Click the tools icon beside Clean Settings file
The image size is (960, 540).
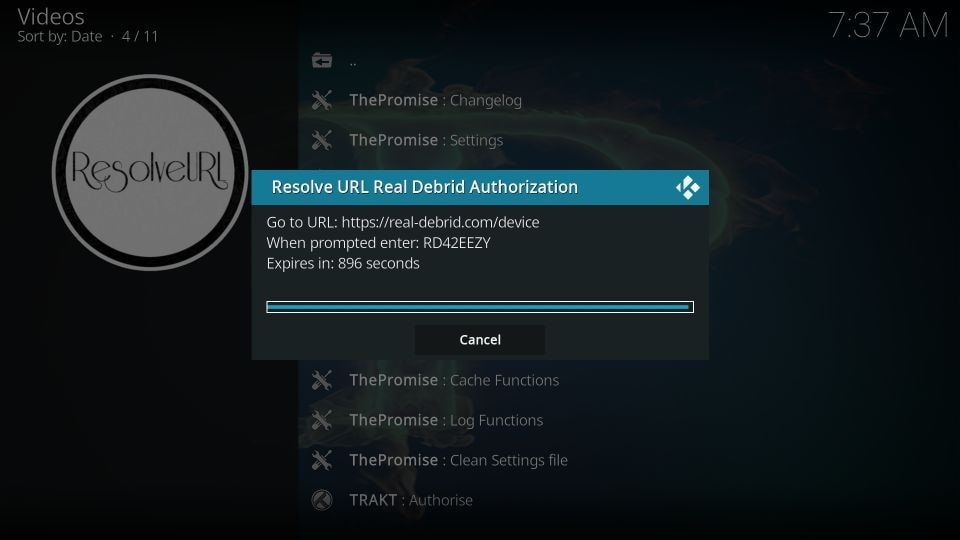pyautogui.click(x=322, y=460)
